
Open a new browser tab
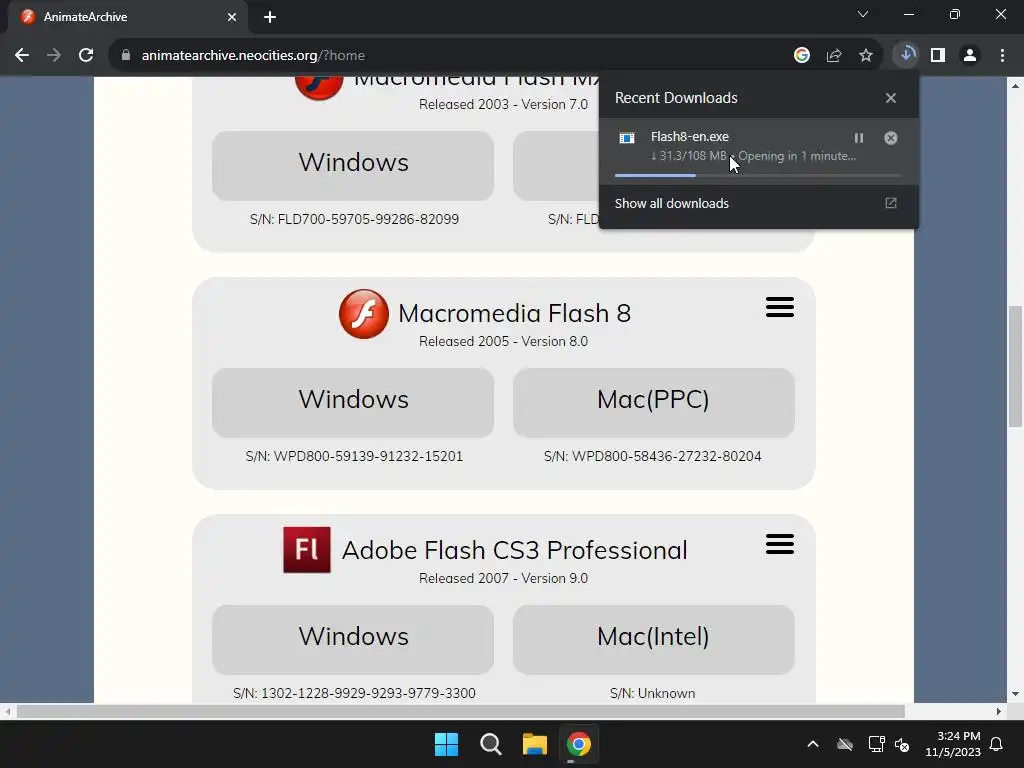(270, 17)
